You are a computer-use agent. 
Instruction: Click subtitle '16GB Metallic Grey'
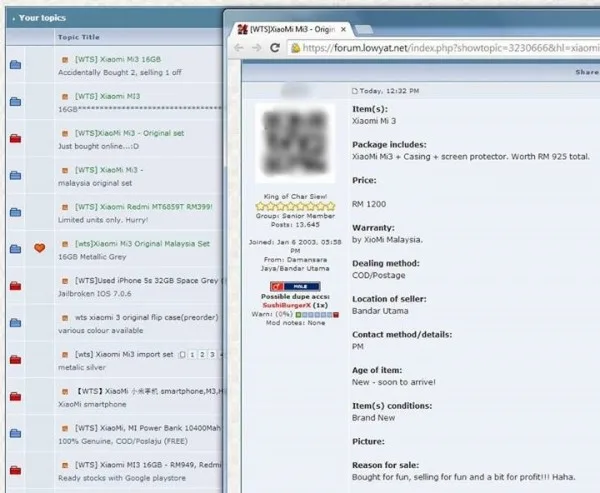click(92, 257)
